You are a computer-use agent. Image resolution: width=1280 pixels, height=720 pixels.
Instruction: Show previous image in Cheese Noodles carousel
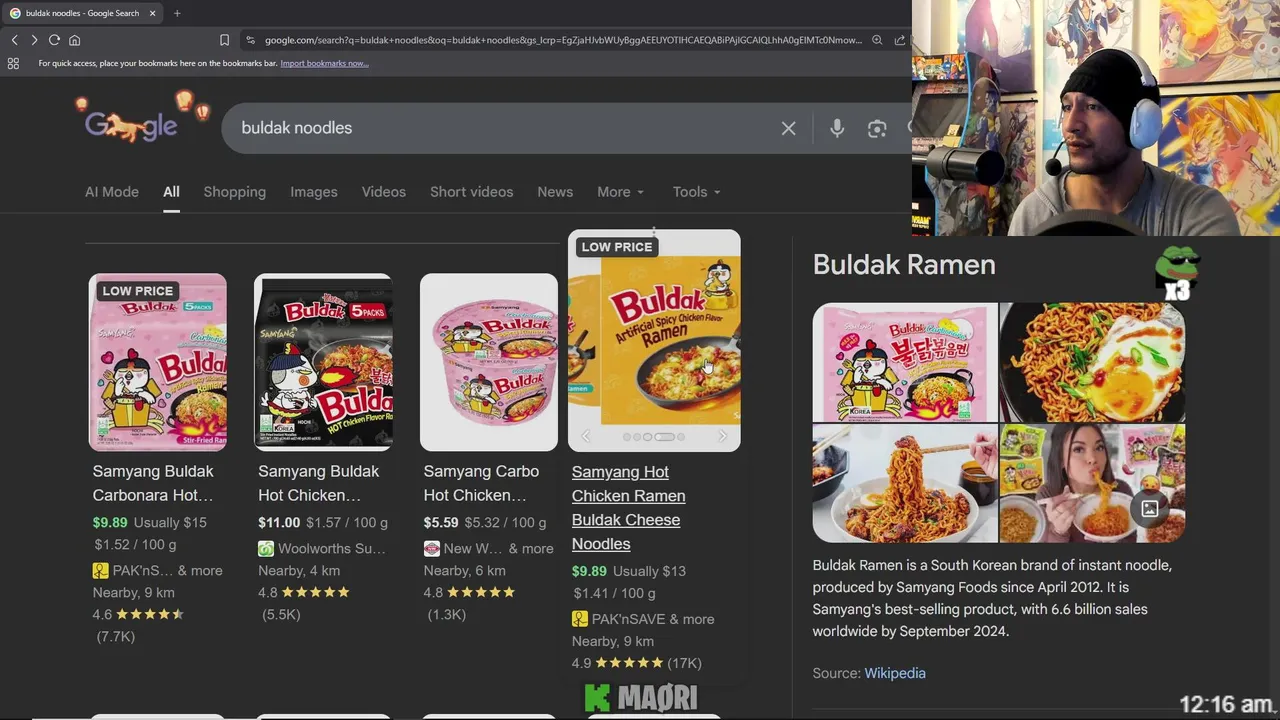[586, 437]
